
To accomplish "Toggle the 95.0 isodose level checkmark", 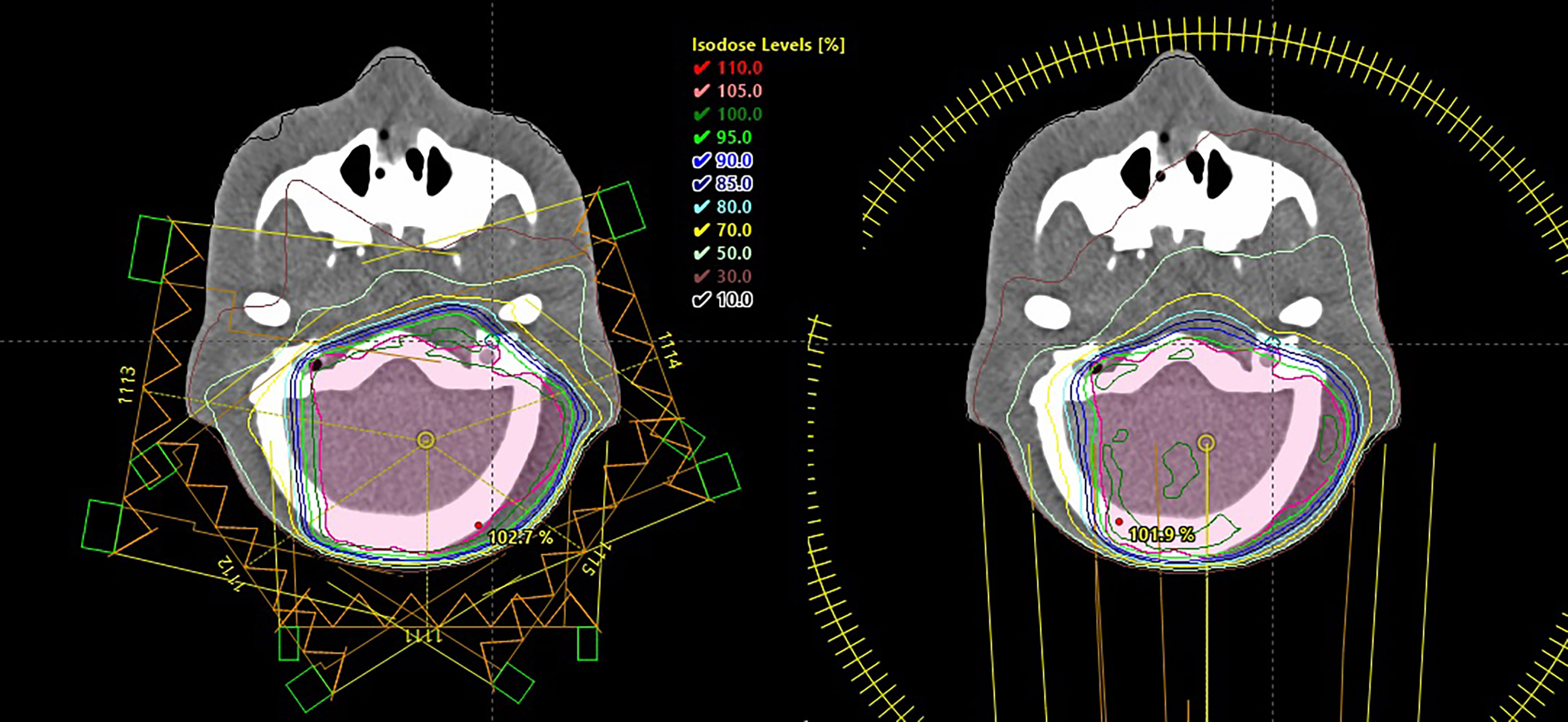I will [702, 137].
